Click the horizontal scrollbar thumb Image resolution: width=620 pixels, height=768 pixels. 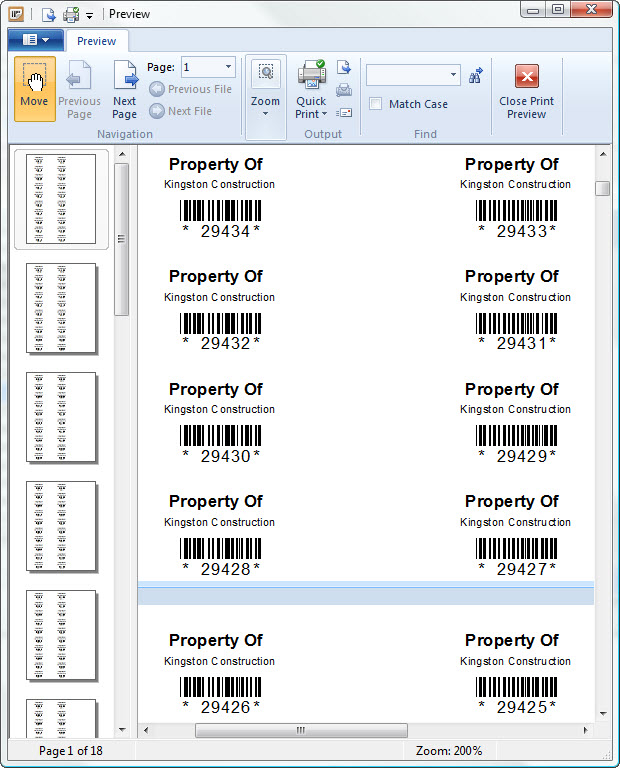click(x=301, y=730)
